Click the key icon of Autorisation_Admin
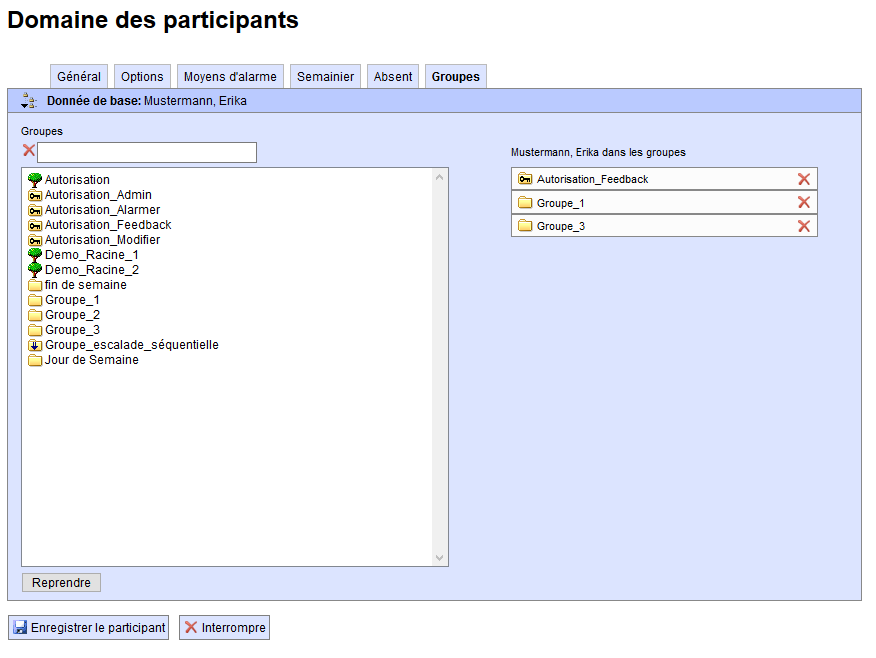The height and width of the screenshot is (658, 876). [35, 195]
